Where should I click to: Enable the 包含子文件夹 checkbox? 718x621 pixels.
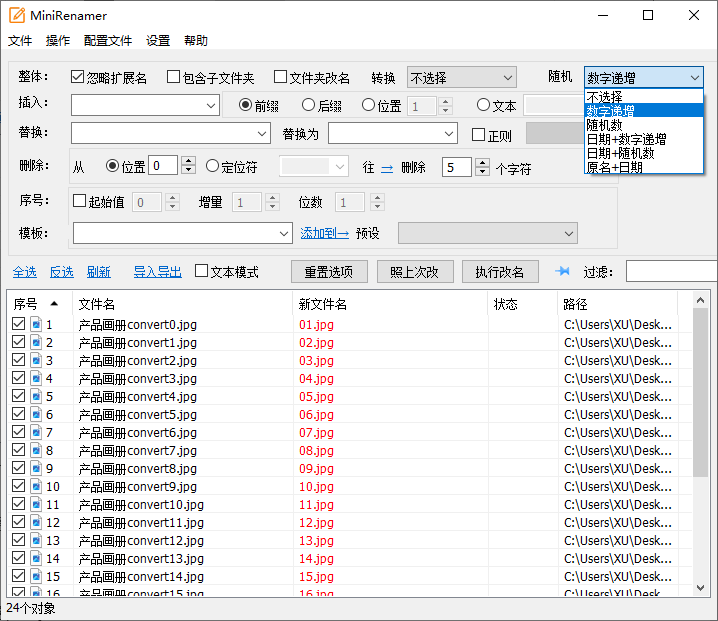(x=174, y=76)
